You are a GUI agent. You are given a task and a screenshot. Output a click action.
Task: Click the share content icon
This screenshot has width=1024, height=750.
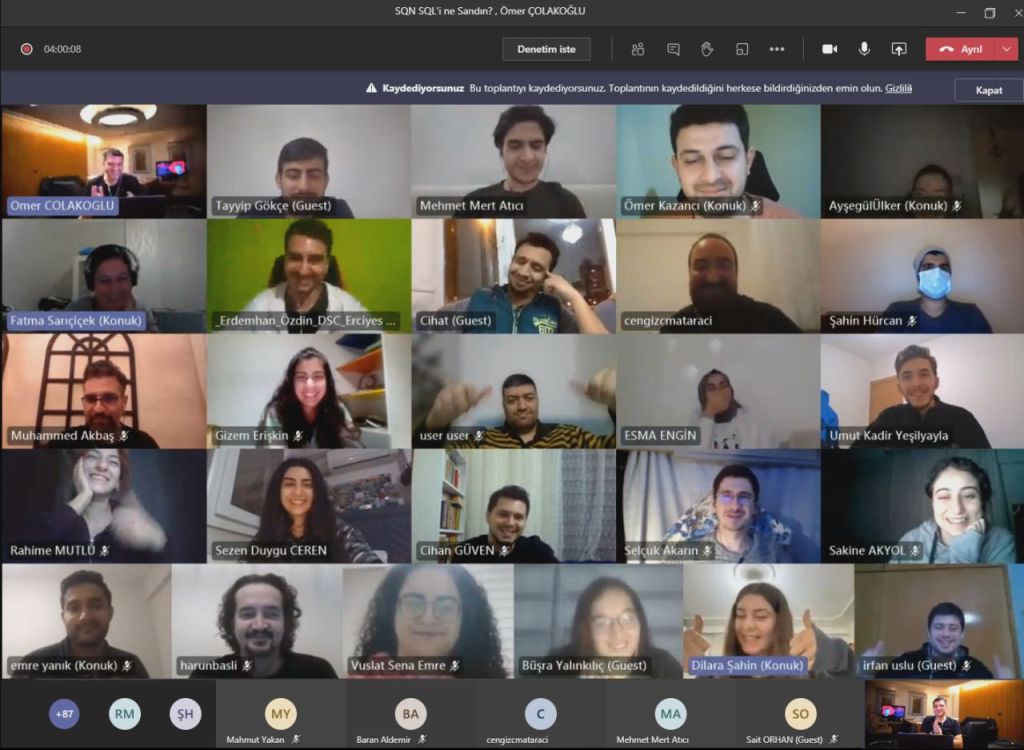click(898, 49)
